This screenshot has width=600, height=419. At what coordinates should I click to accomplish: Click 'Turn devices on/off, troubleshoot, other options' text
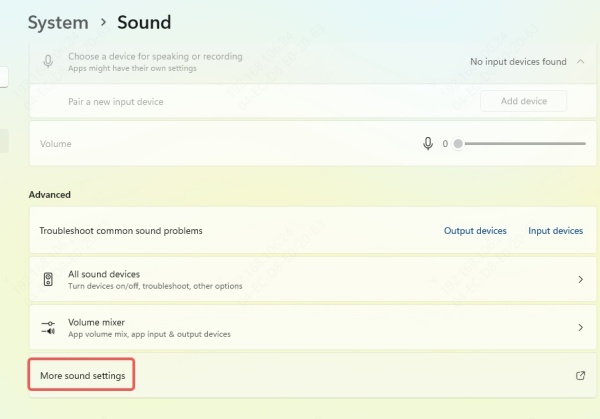155,286
